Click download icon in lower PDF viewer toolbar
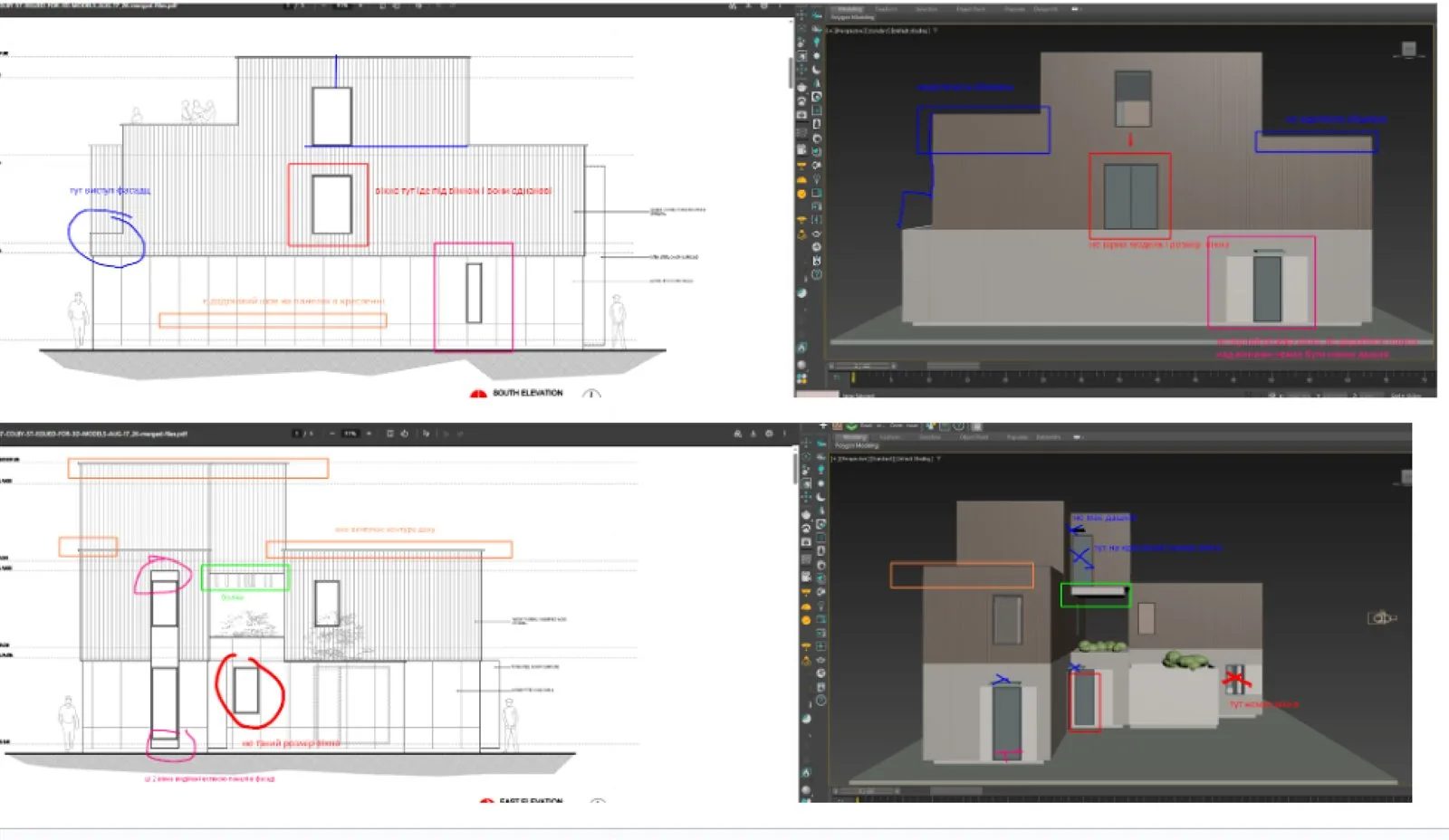Screen dimensions: 1449x840 753,434
